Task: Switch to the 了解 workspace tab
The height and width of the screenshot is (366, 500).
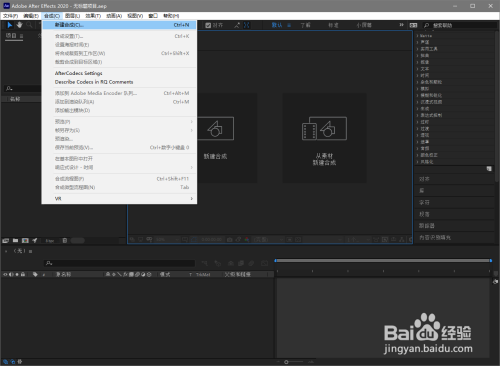Action: click(305, 25)
